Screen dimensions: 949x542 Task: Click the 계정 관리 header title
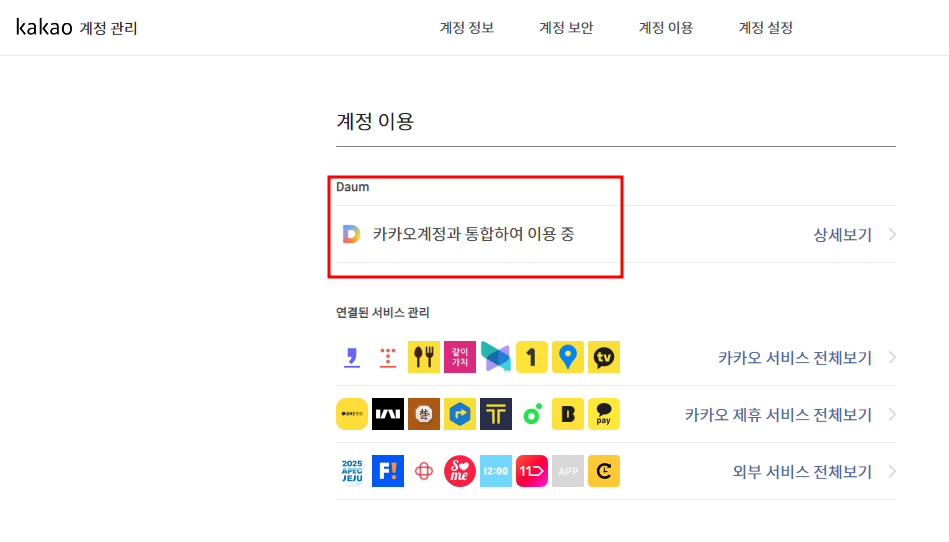[108, 28]
